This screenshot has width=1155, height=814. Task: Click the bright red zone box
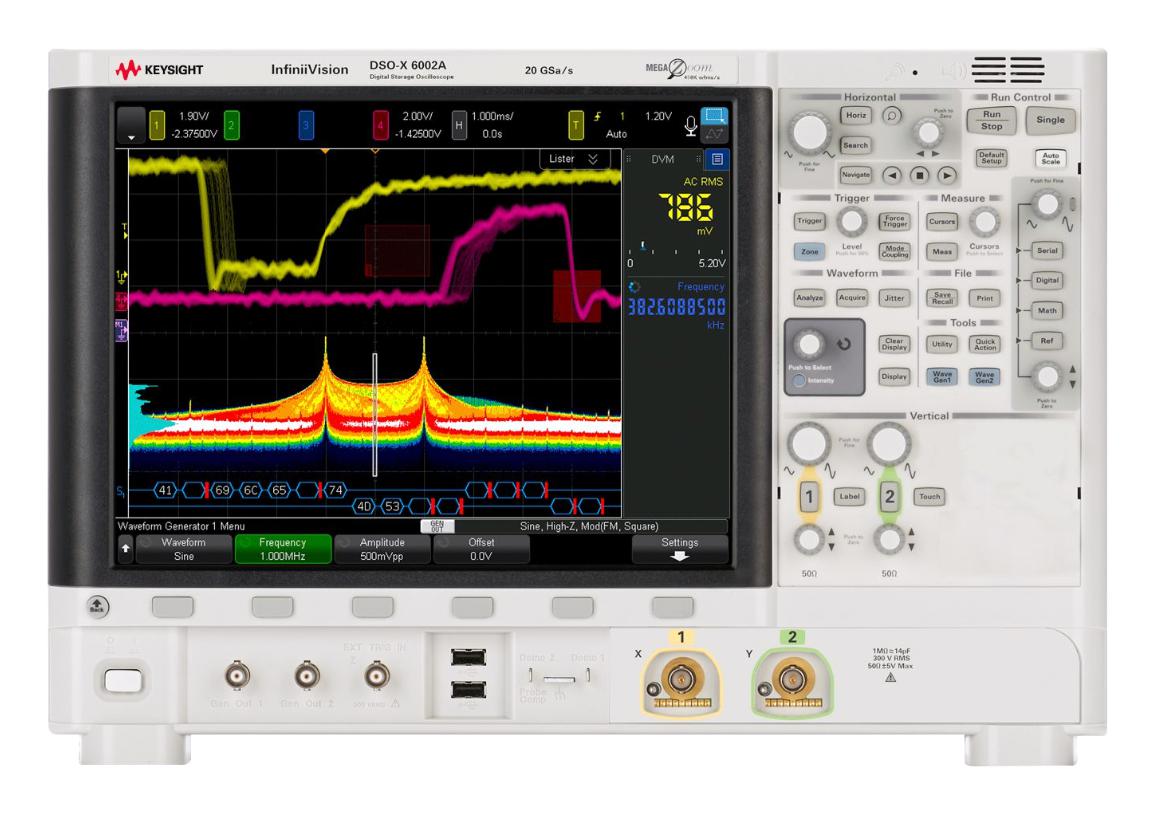coord(577,295)
